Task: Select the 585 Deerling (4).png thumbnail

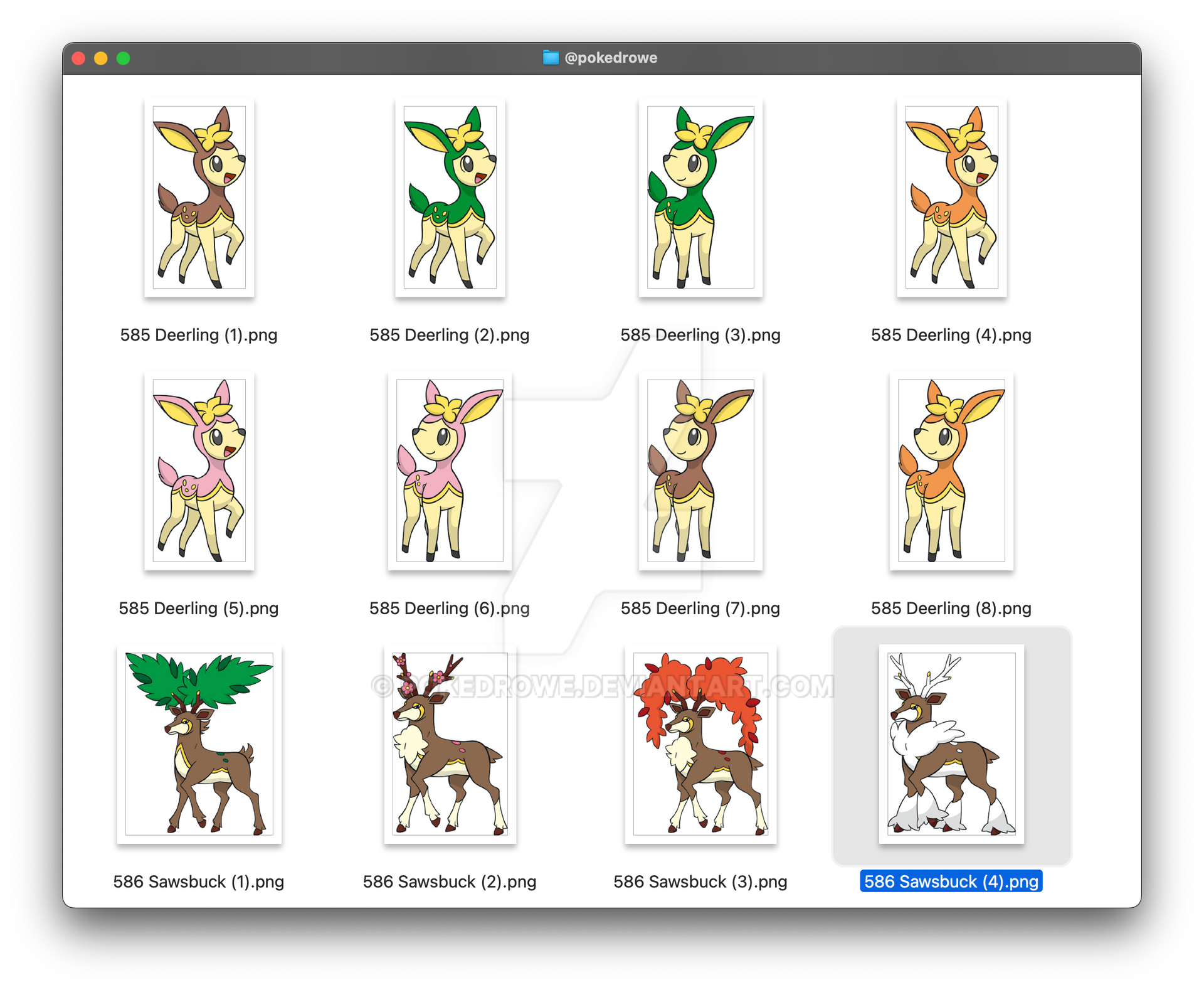Action: [x=951, y=197]
